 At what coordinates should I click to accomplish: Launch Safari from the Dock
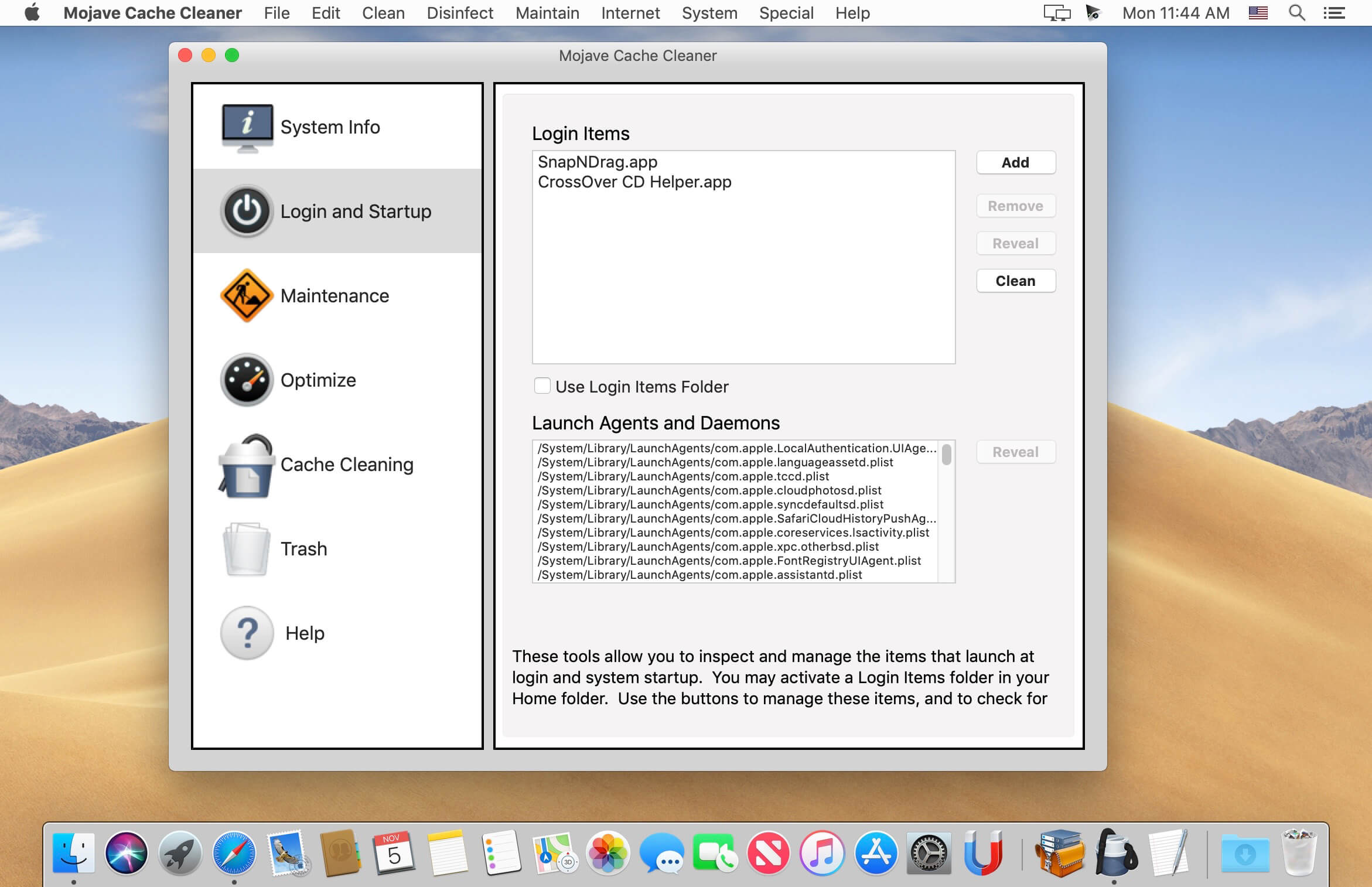pyautogui.click(x=234, y=853)
